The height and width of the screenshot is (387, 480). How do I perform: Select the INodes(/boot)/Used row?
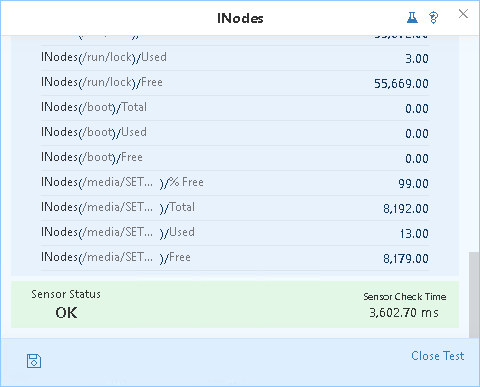click(x=235, y=133)
